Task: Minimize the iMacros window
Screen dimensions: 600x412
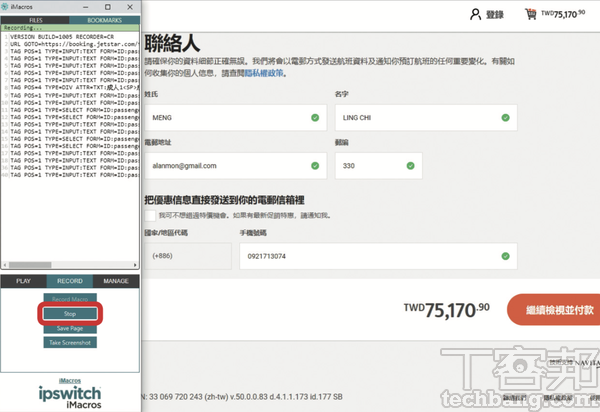Action: [86, 7]
